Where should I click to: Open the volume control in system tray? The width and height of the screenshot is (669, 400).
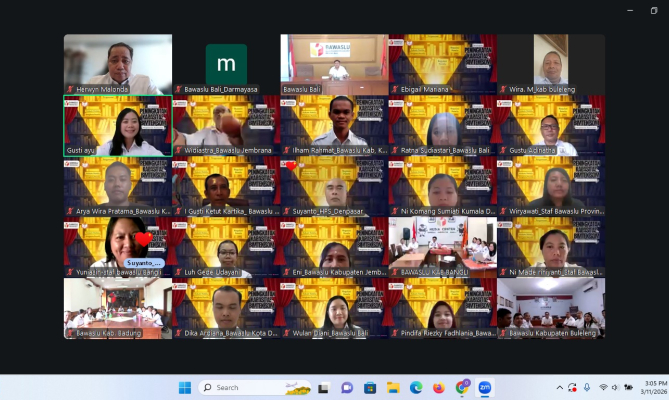[x=615, y=387]
